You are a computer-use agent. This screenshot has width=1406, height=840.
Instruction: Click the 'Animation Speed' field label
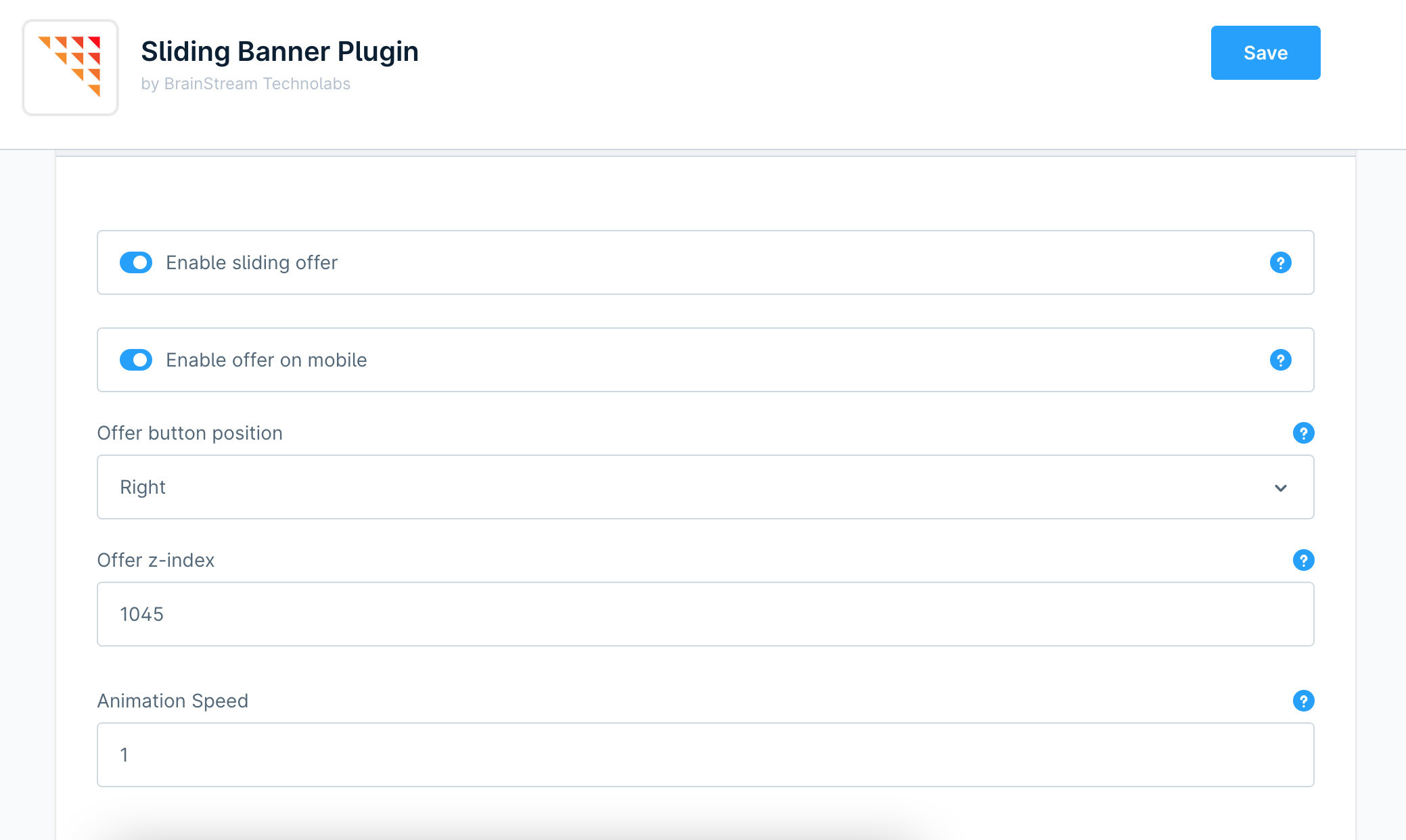click(x=173, y=701)
